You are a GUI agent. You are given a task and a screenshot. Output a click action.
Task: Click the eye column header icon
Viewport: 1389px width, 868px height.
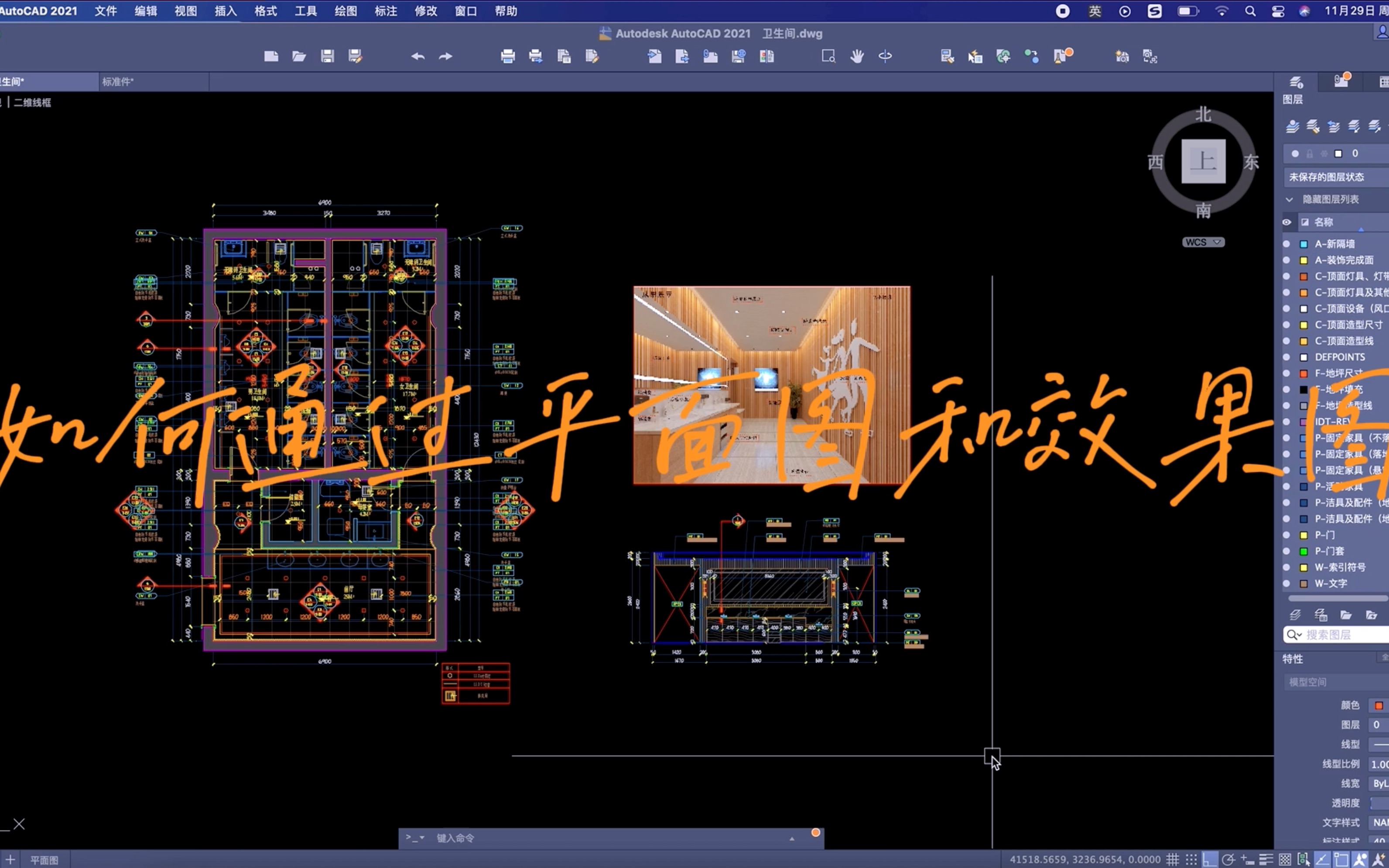coord(1287,222)
